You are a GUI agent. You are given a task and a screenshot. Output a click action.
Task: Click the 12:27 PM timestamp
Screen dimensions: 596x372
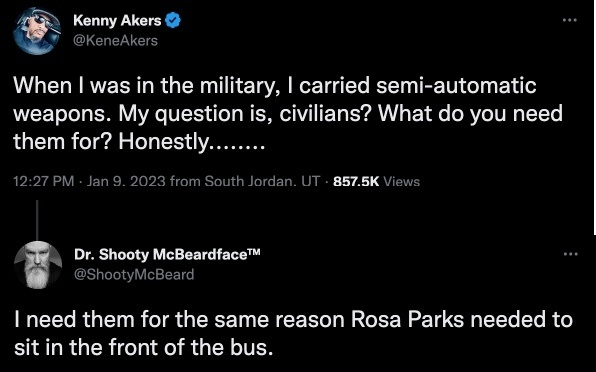click(x=44, y=181)
